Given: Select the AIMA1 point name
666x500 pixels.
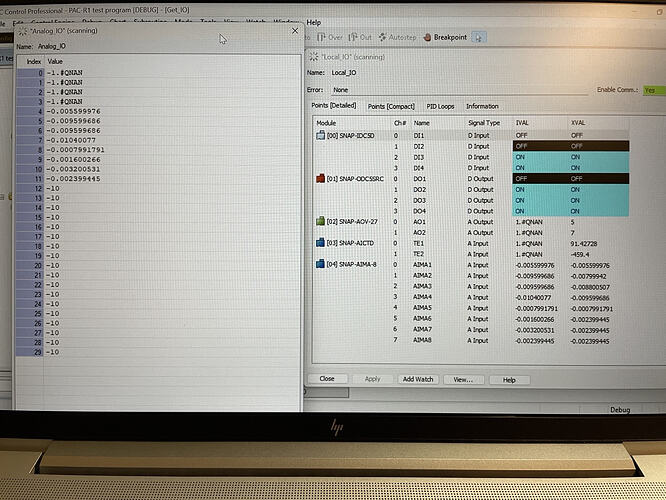Looking at the screenshot, I should pyautogui.click(x=422, y=265).
